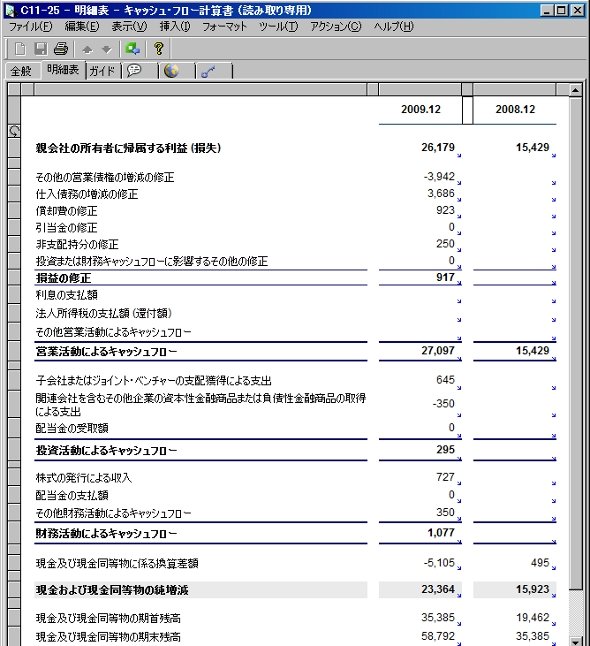Viewport: 590px width, 646px height.
Task: Open the フォーマット menu
Action: (224, 26)
